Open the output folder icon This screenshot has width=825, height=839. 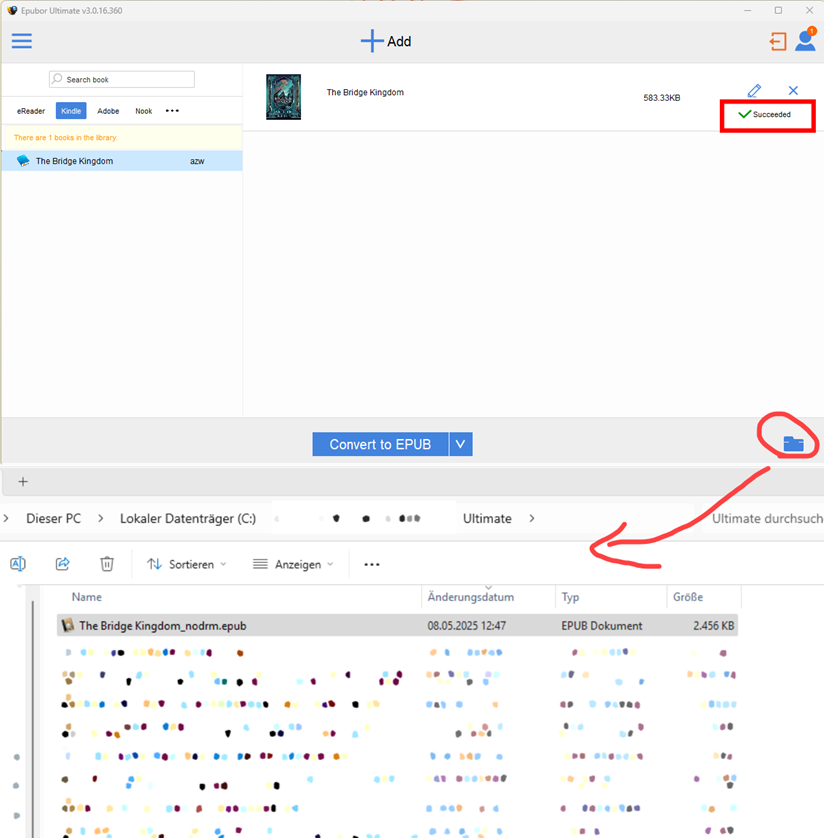793,444
